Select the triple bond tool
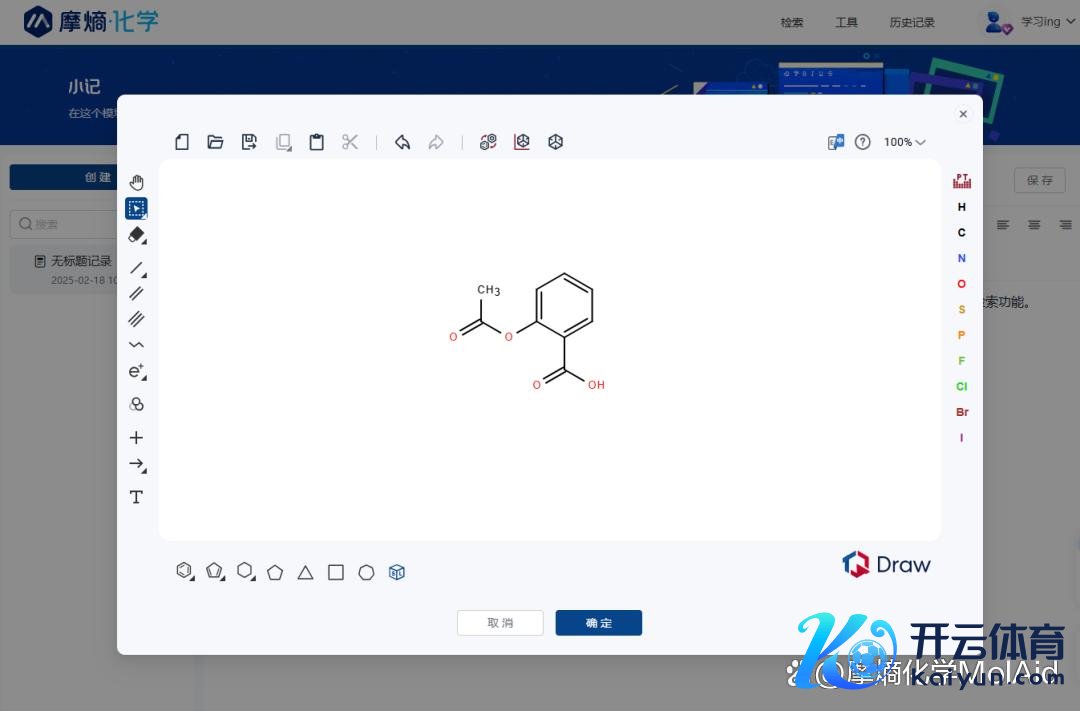1080x711 pixels. point(137,319)
